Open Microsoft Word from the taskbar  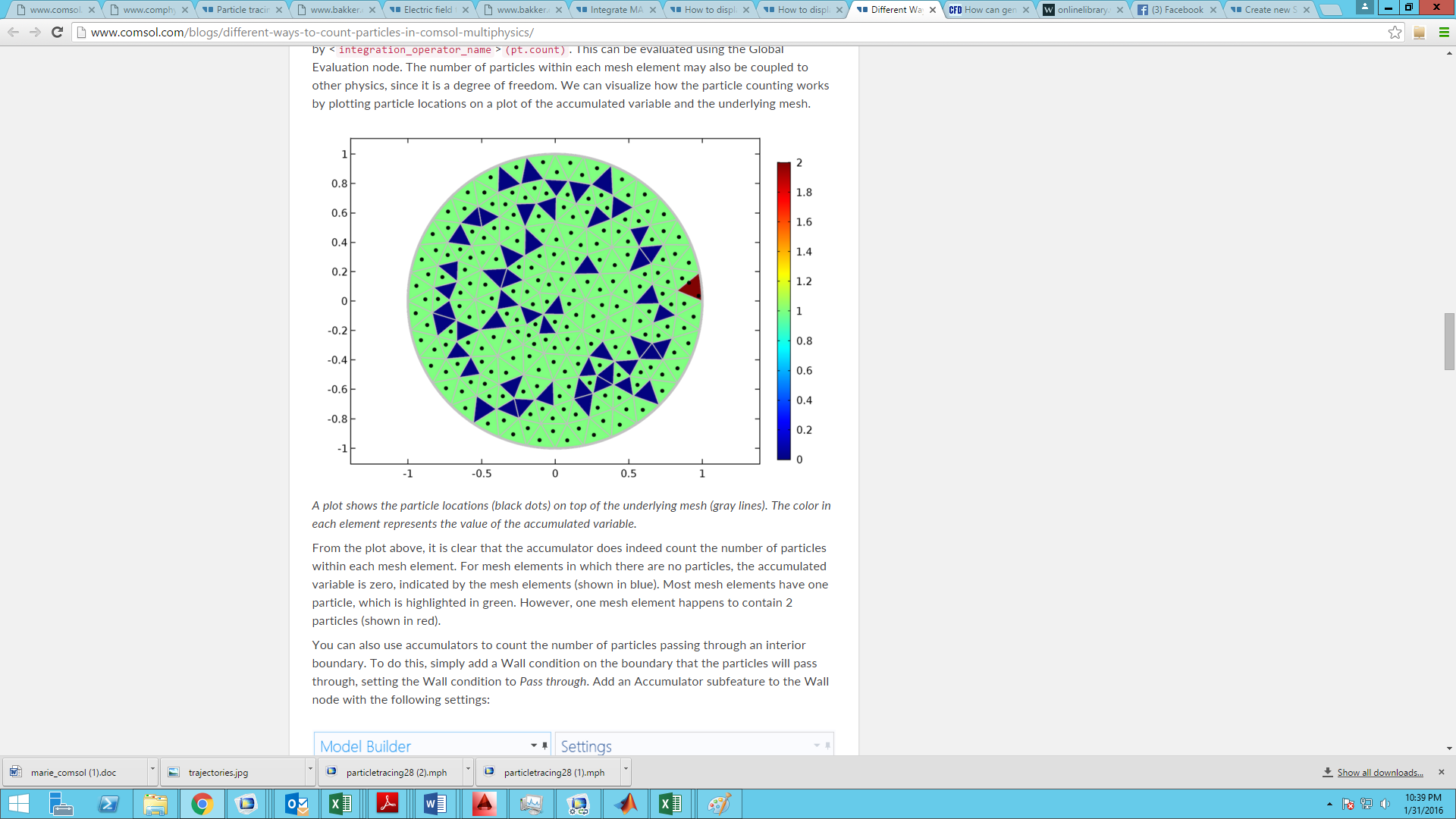435,804
